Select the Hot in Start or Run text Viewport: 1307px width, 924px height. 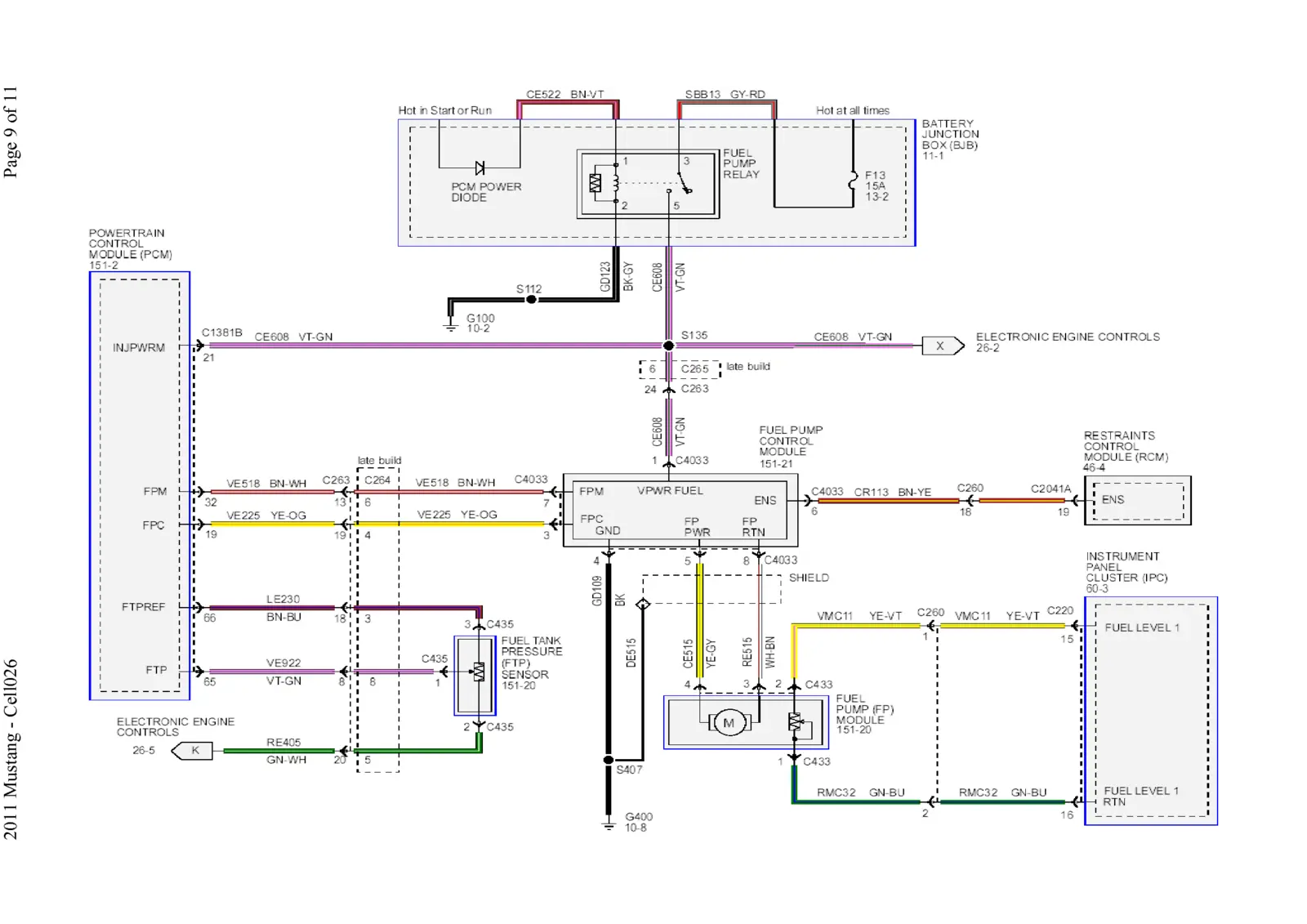click(445, 110)
